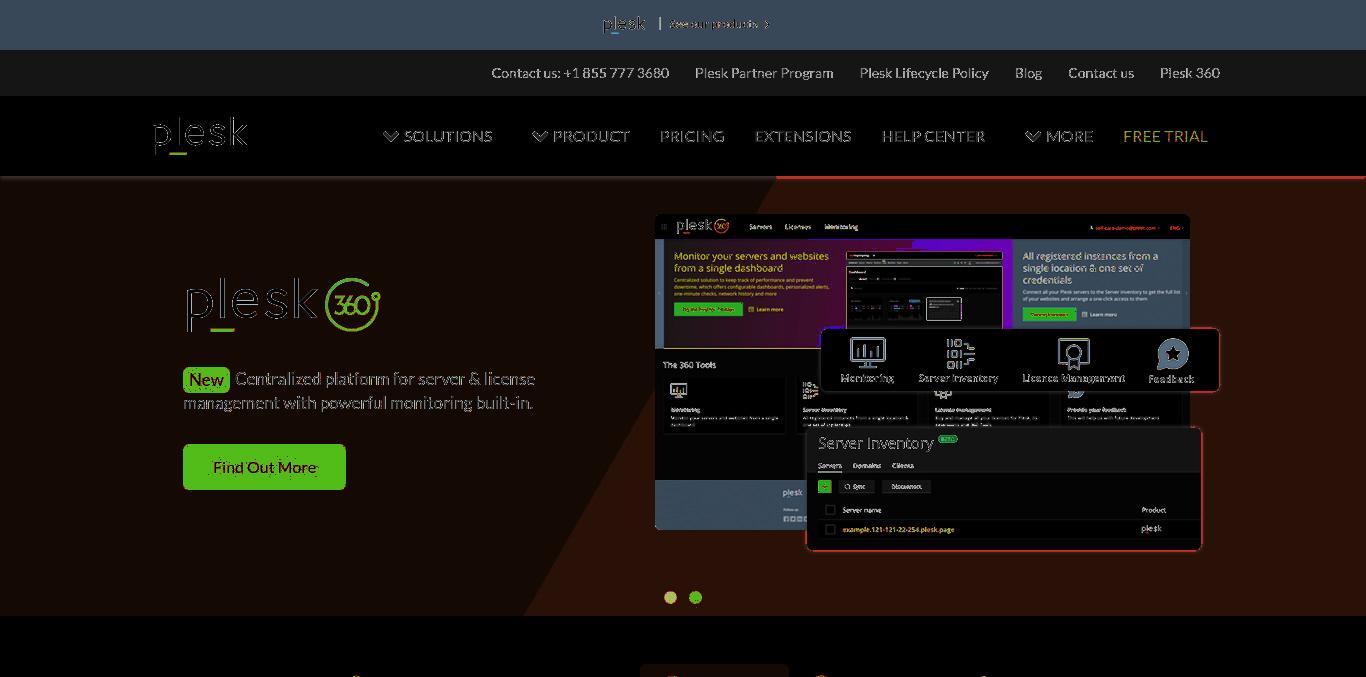Open Plesk Lifecycle Policy link

[924, 73]
